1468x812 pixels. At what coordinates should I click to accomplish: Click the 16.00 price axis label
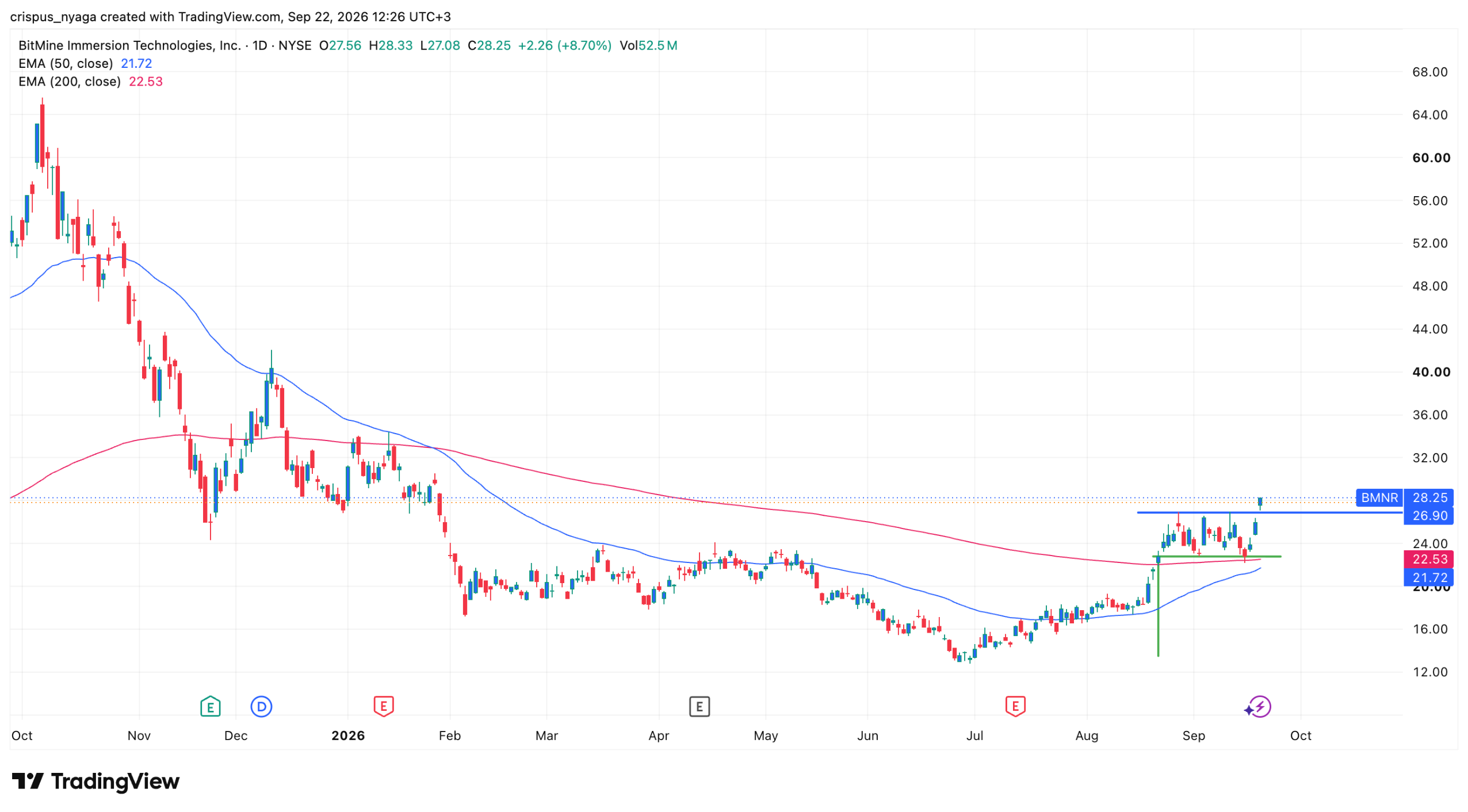pyautogui.click(x=1429, y=629)
